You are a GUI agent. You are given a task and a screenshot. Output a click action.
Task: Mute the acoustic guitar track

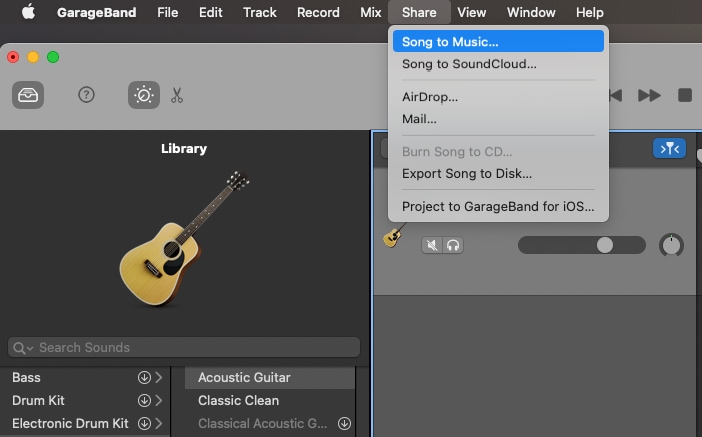[x=432, y=245]
